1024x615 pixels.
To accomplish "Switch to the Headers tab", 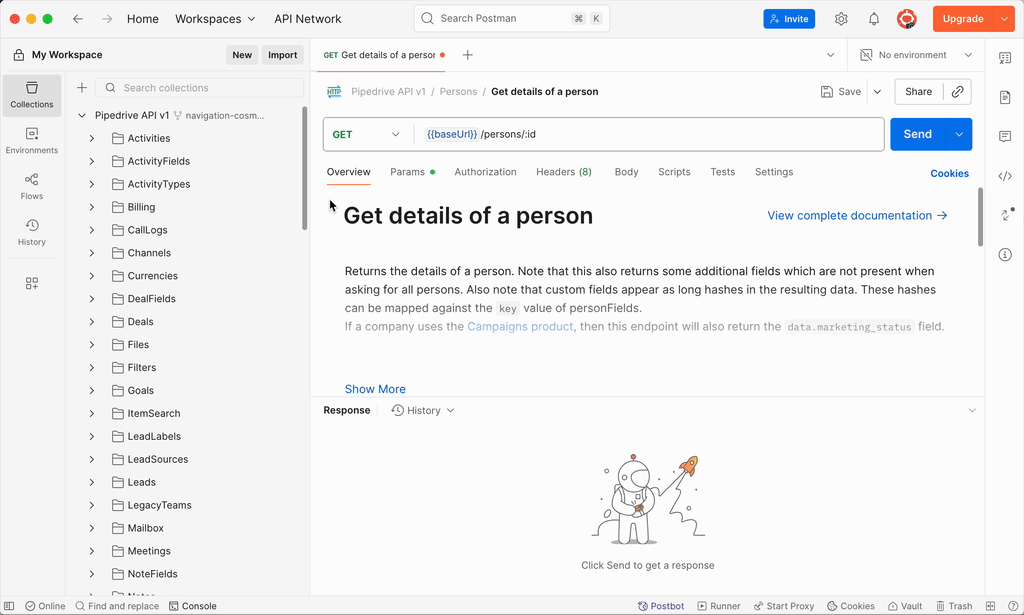I will point(564,172).
